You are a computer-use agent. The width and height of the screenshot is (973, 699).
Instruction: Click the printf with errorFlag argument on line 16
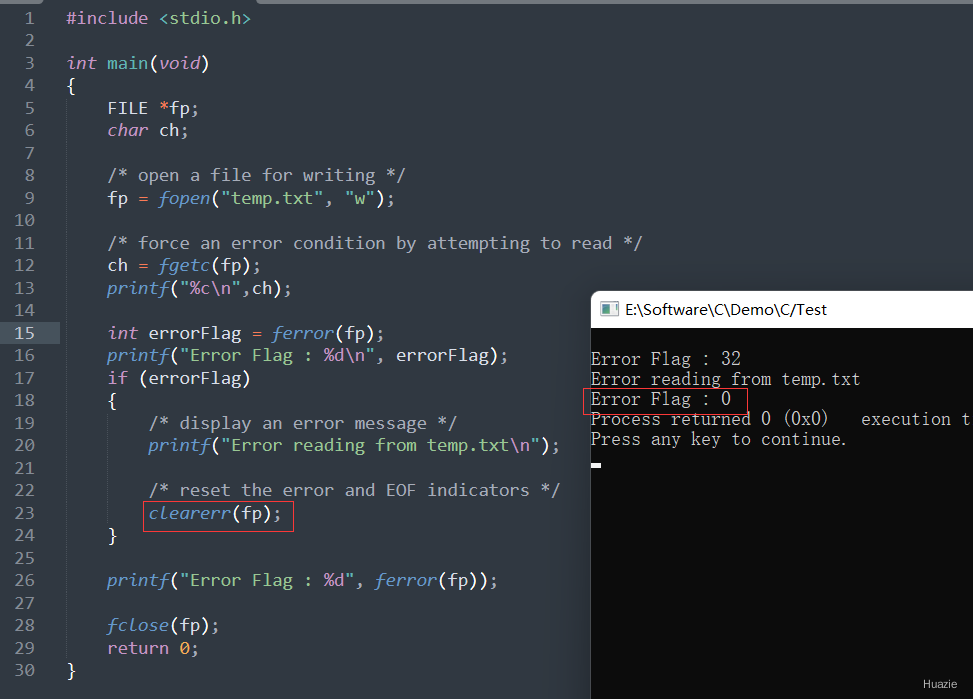click(307, 356)
